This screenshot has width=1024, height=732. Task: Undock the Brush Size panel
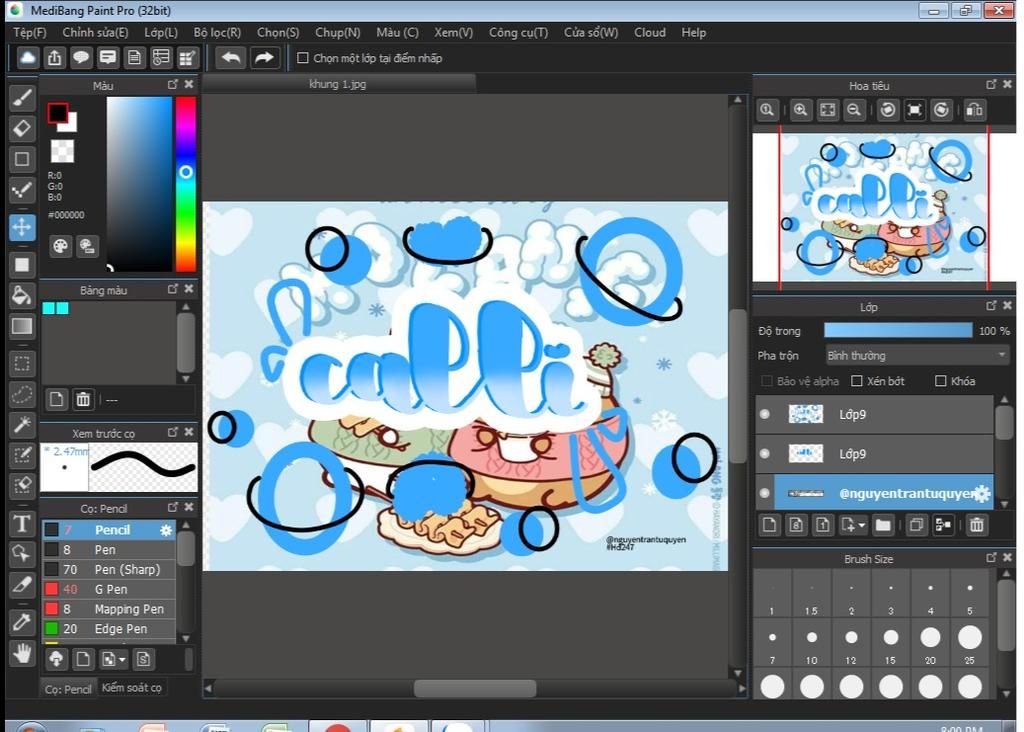[991, 558]
